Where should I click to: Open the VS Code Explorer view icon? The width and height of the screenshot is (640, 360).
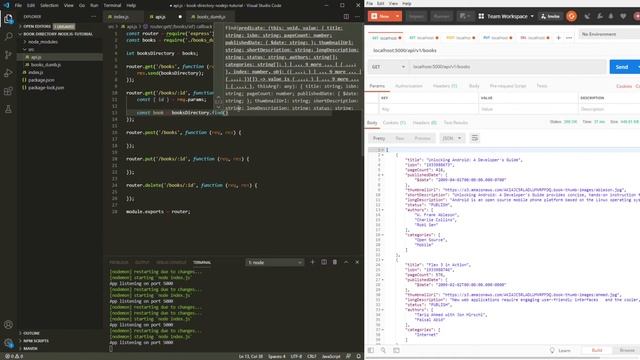(x=8, y=18)
